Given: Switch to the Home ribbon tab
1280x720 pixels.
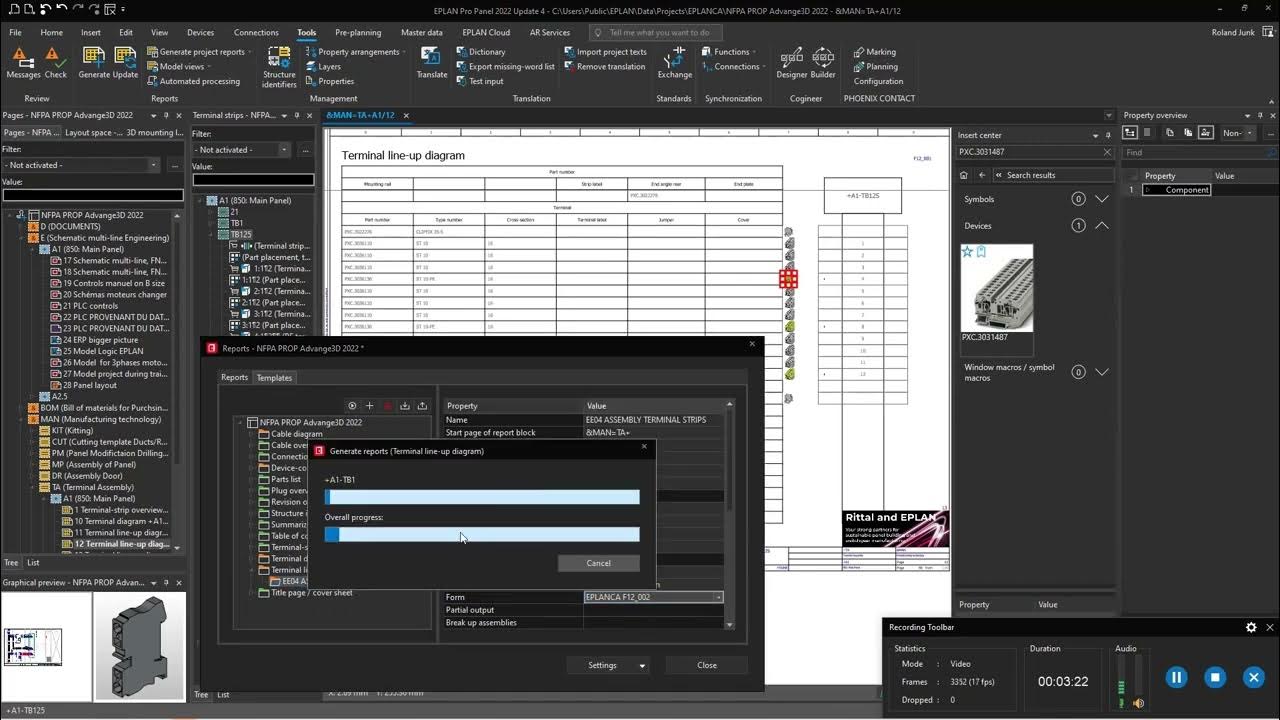Looking at the screenshot, I should coord(51,32).
